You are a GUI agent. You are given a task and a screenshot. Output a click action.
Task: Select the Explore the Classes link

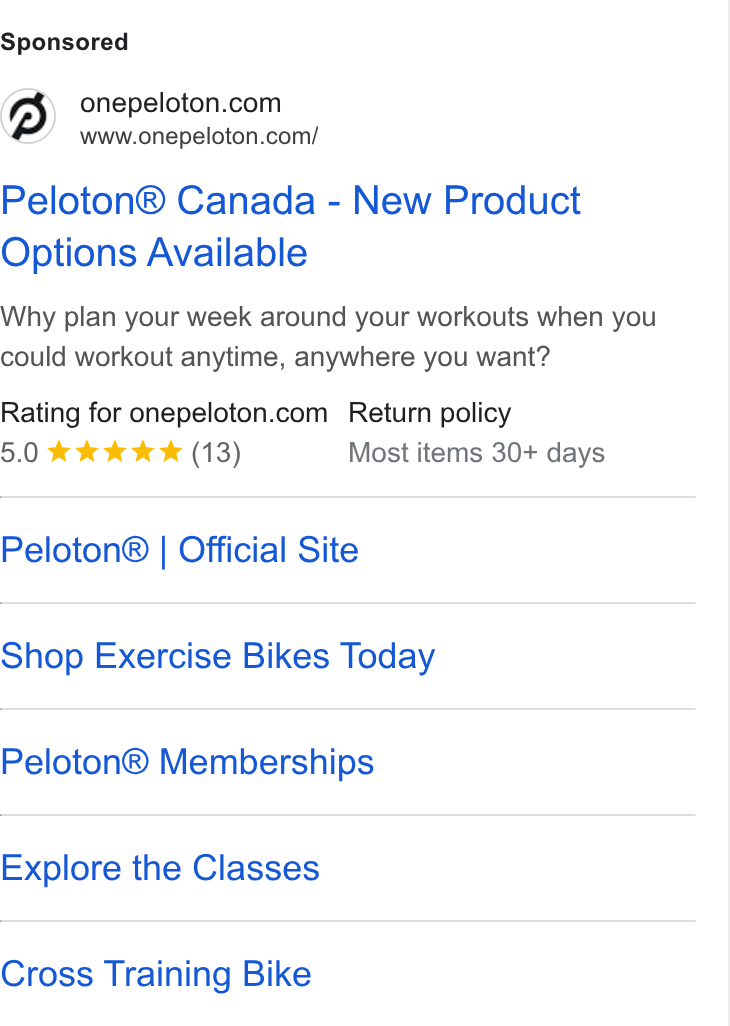(x=160, y=868)
